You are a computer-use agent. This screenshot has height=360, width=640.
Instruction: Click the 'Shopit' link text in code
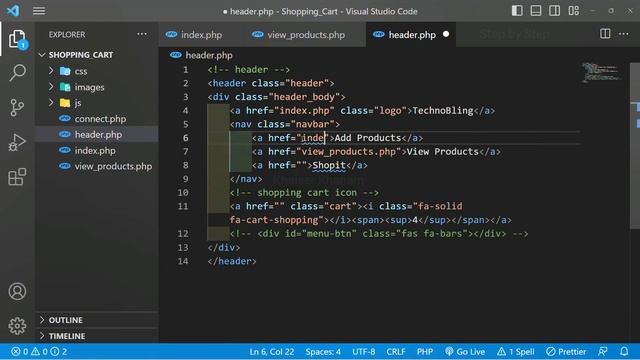coord(329,165)
